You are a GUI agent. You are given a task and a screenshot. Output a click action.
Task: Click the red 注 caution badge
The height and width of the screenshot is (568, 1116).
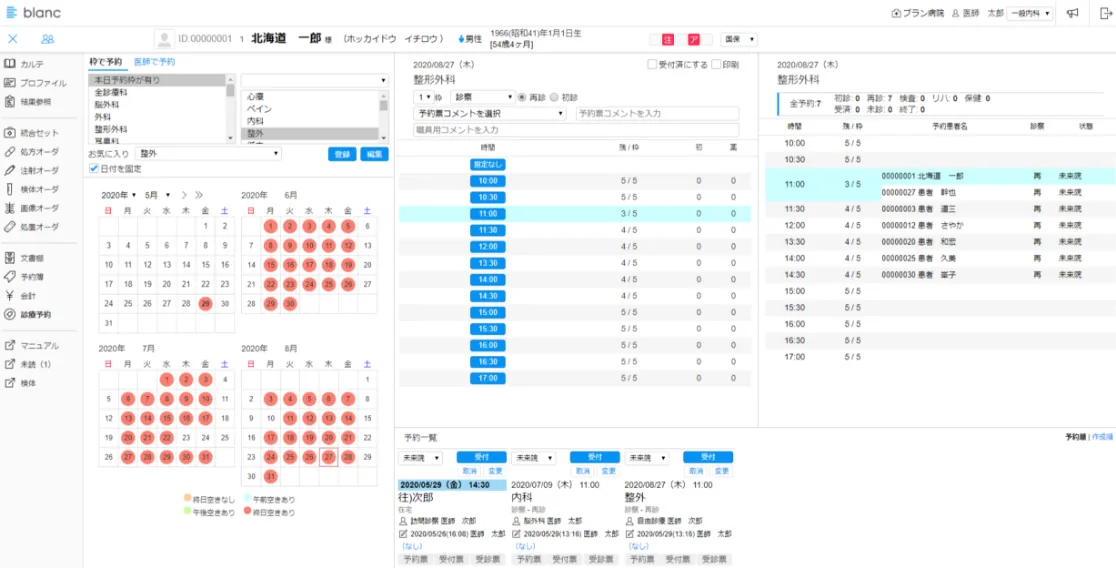[668, 39]
